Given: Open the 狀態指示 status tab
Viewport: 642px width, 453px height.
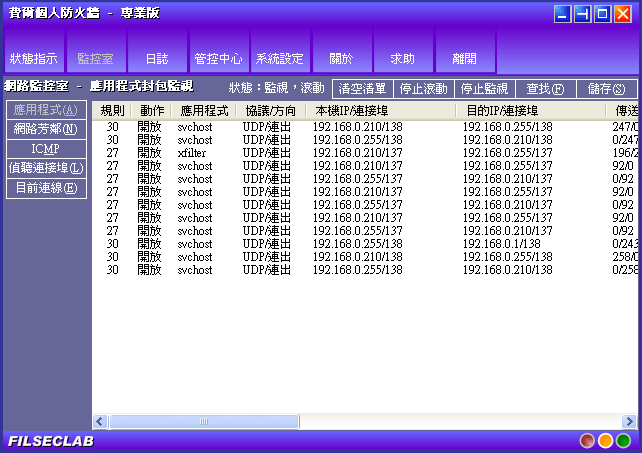Looking at the screenshot, I should click(34, 59).
